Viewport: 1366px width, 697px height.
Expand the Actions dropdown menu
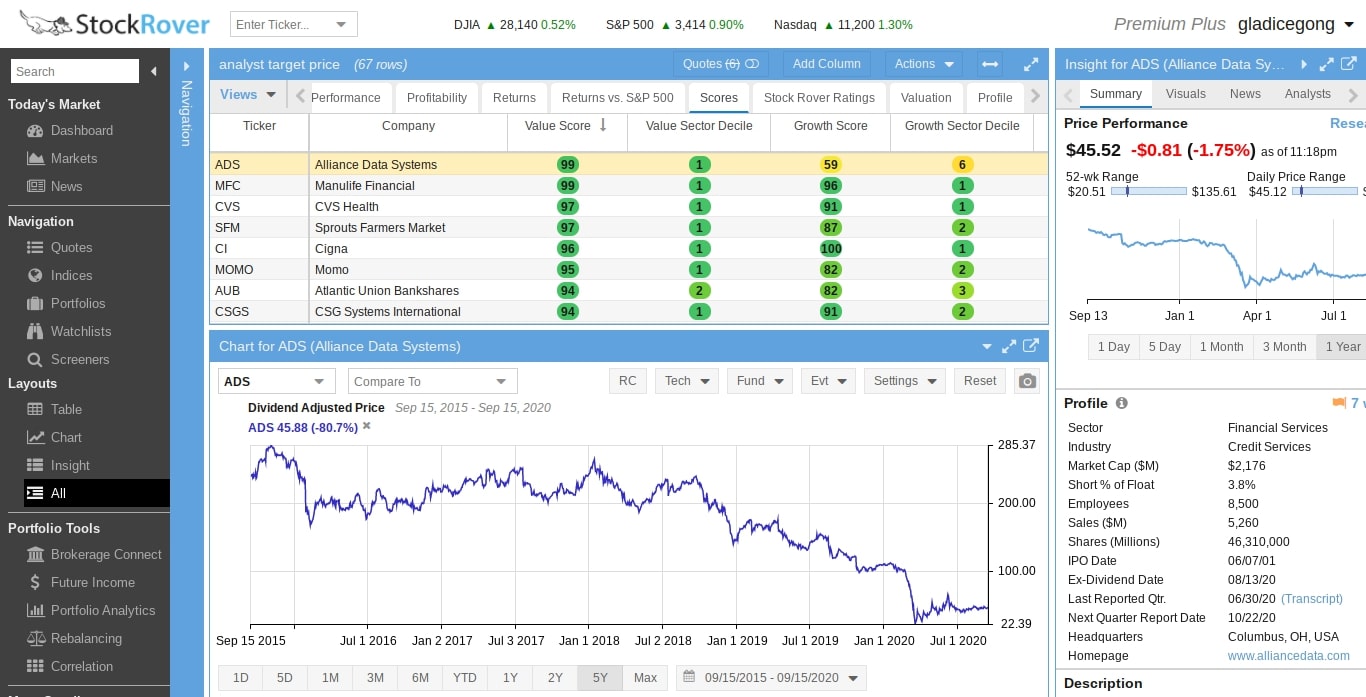pyautogui.click(x=923, y=64)
